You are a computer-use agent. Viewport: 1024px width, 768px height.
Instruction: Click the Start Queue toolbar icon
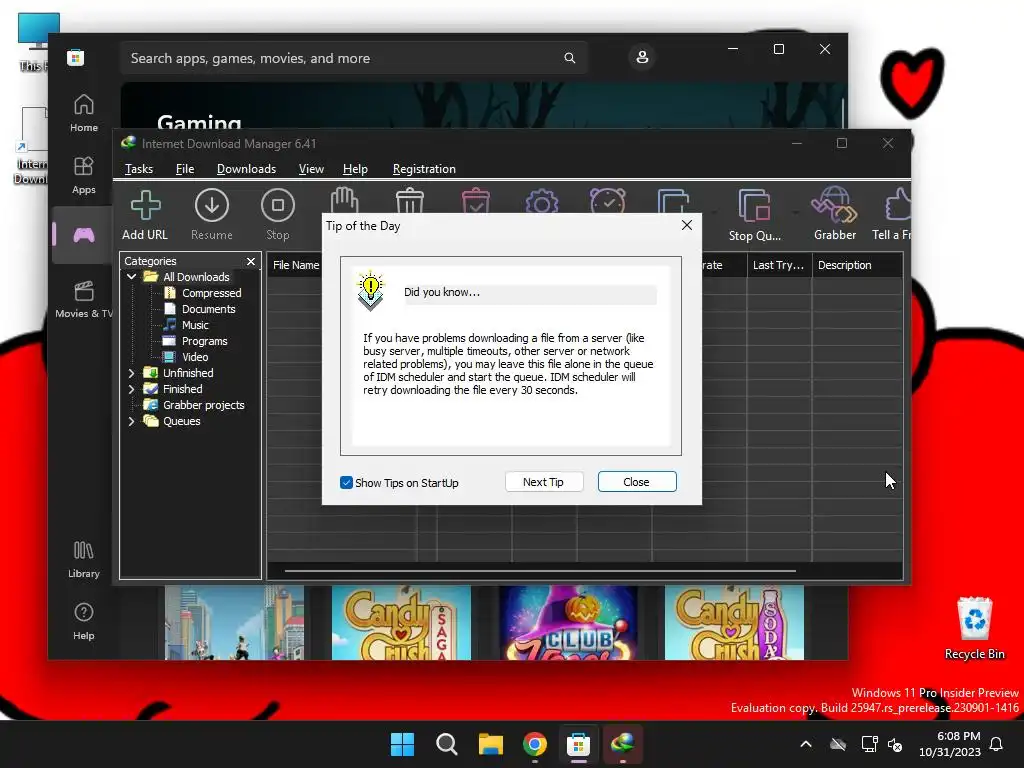[x=673, y=200]
